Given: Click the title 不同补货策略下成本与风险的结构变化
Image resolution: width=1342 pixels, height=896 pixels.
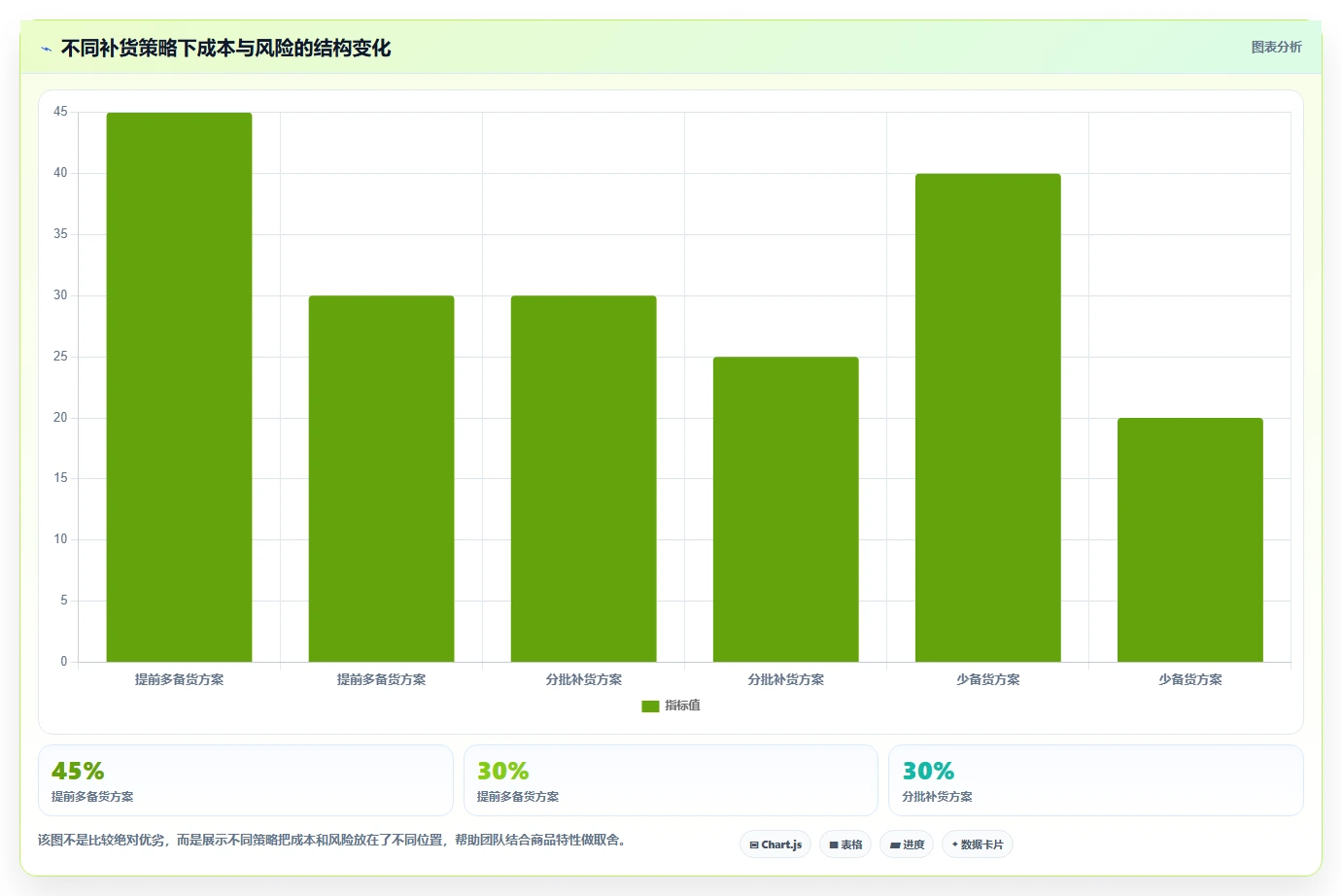Looking at the screenshot, I should pyautogui.click(x=225, y=49).
